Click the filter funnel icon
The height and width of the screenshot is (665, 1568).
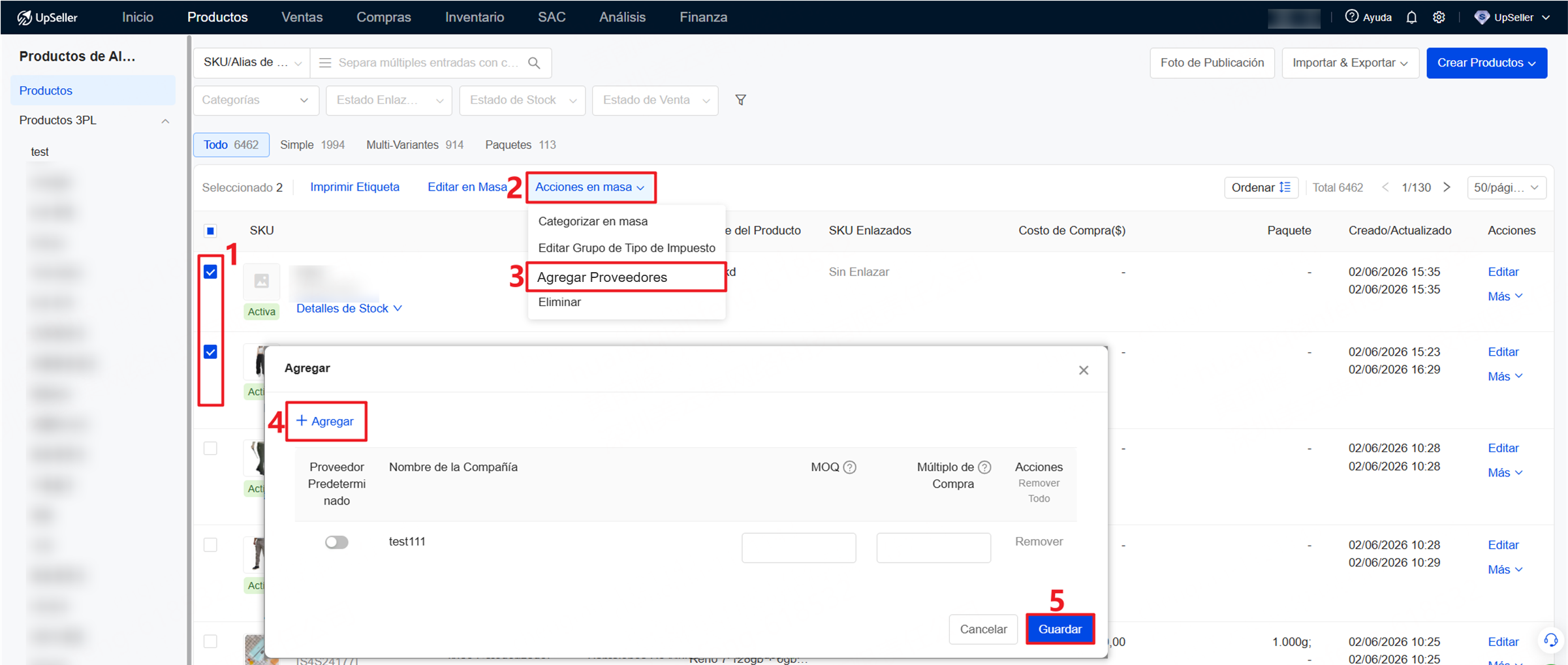tap(740, 100)
